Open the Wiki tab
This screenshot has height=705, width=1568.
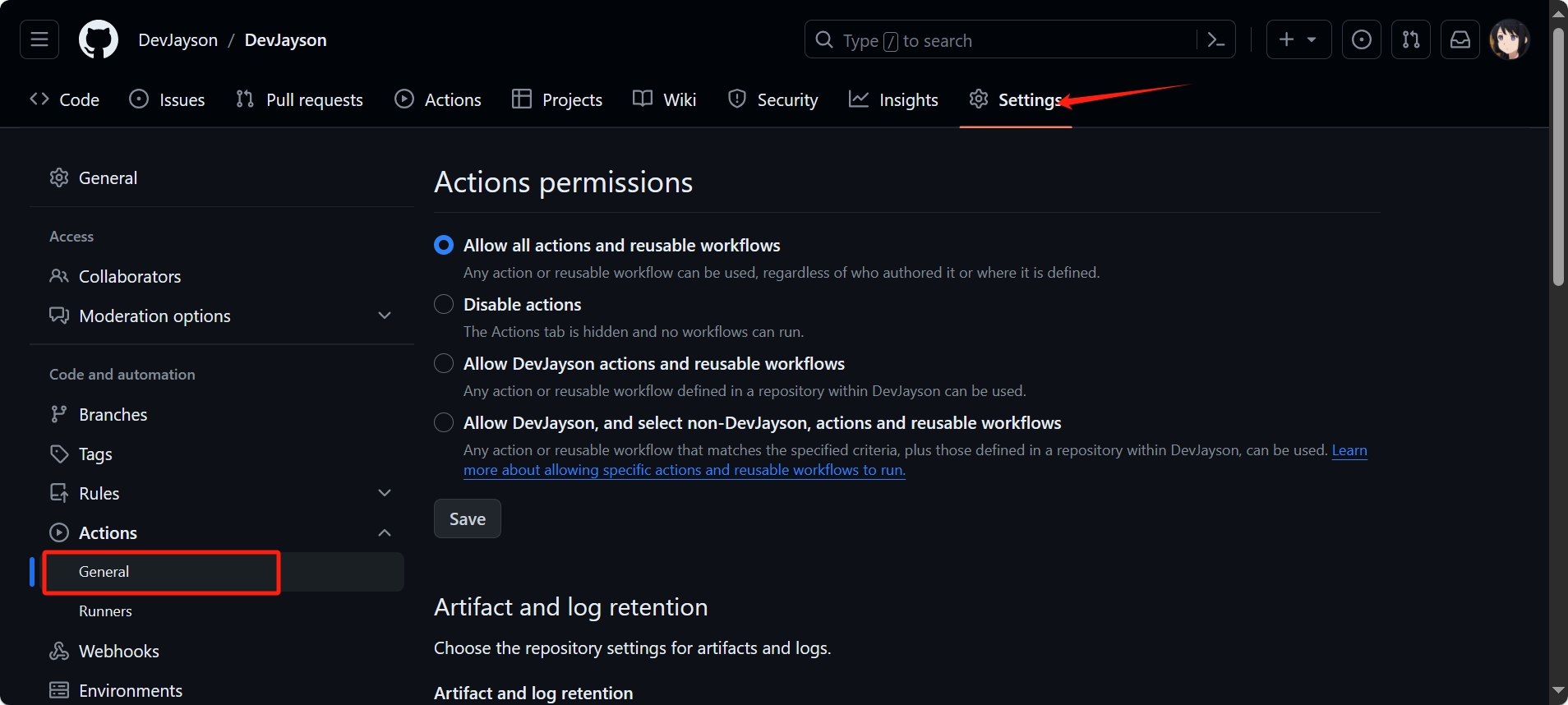tap(664, 99)
